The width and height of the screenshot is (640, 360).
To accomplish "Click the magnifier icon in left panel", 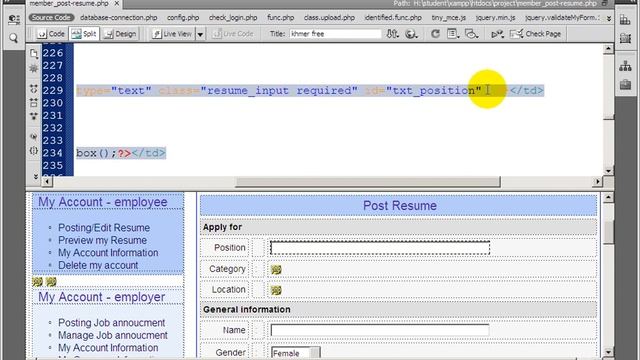I will (x=13, y=38).
